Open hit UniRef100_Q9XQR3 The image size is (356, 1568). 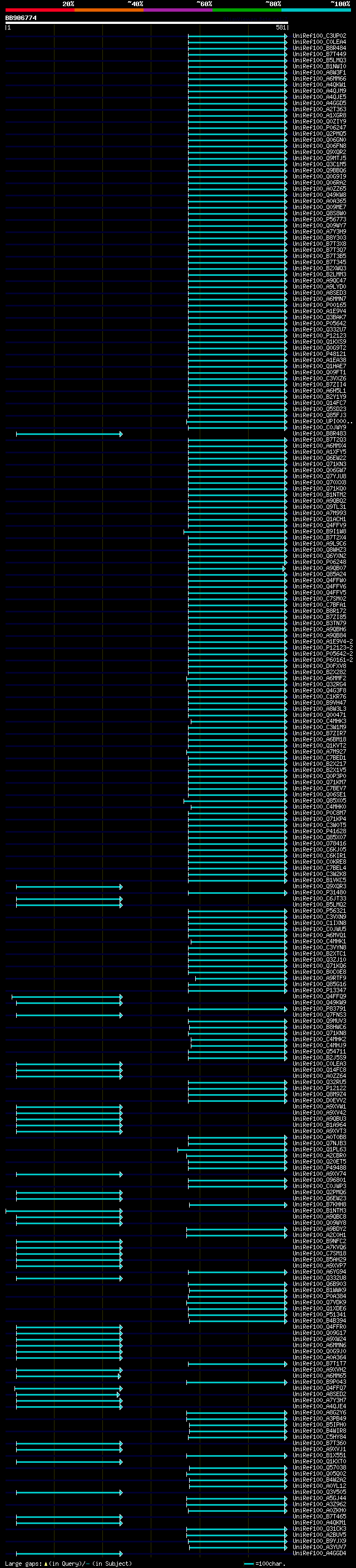pyautogui.click(x=319, y=887)
